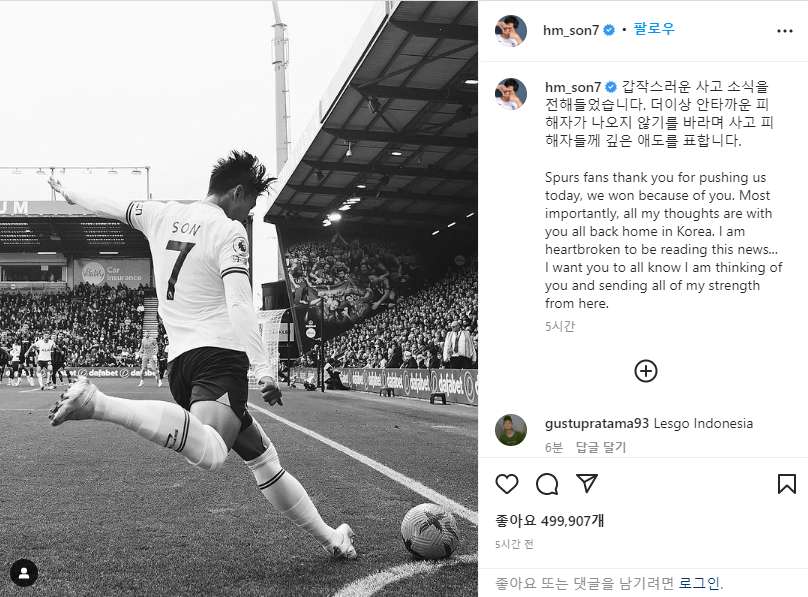
Task: Open hm_son7 profile picture in the header
Action: (511, 31)
